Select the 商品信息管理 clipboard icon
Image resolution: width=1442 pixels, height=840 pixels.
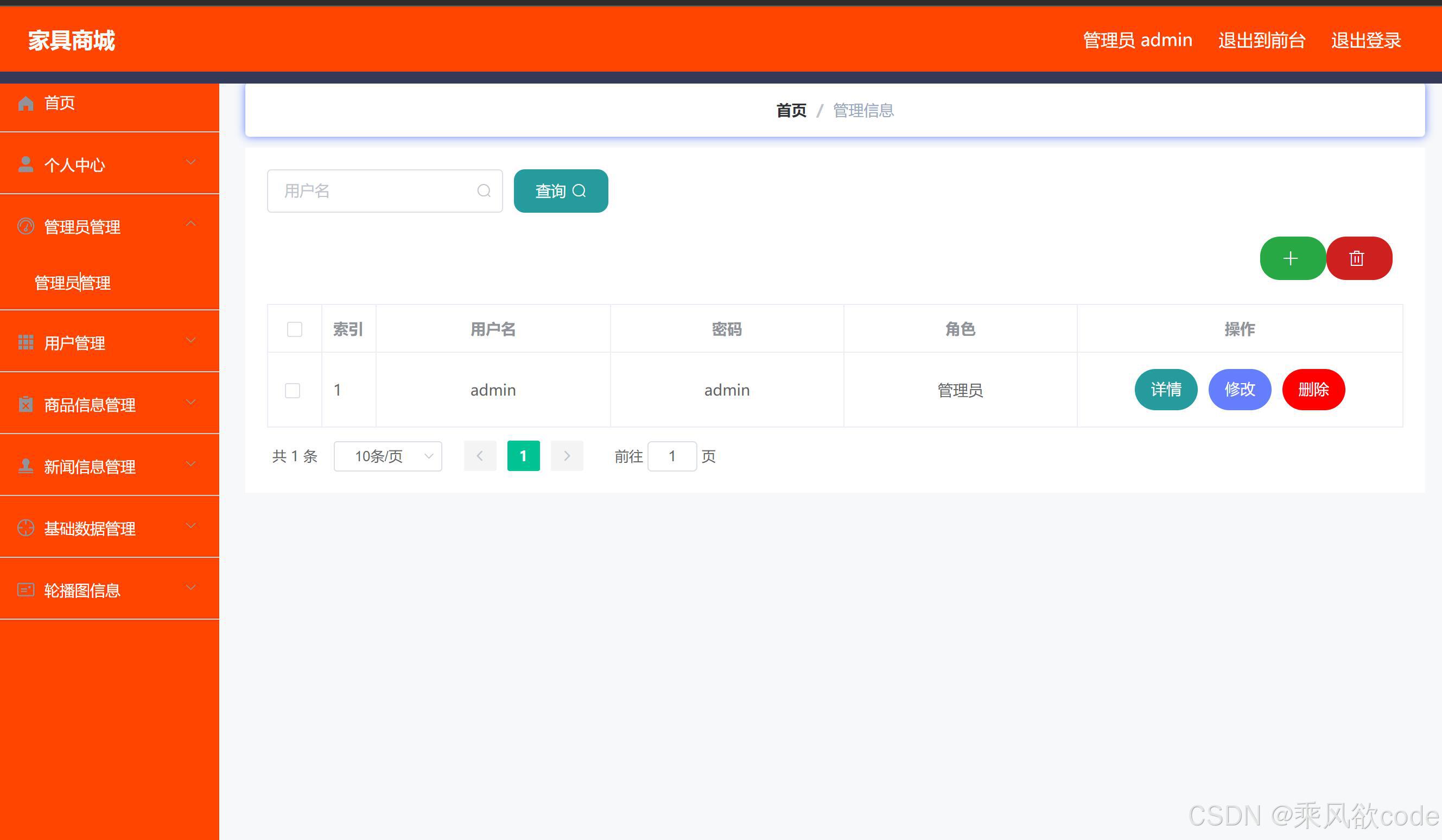click(x=25, y=404)
